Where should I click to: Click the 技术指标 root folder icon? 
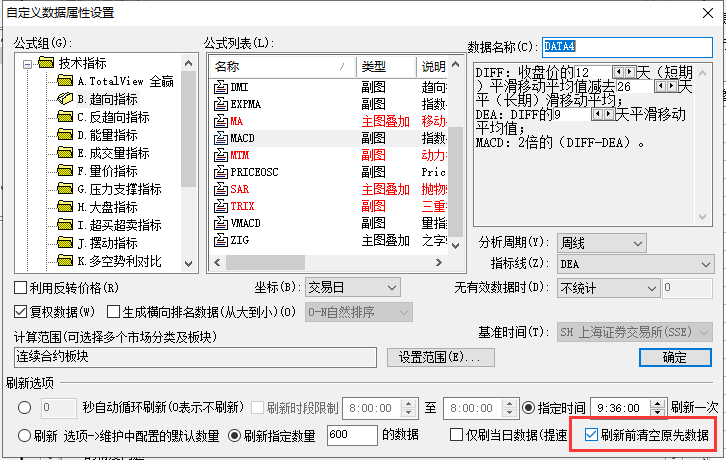click(46, 62)
